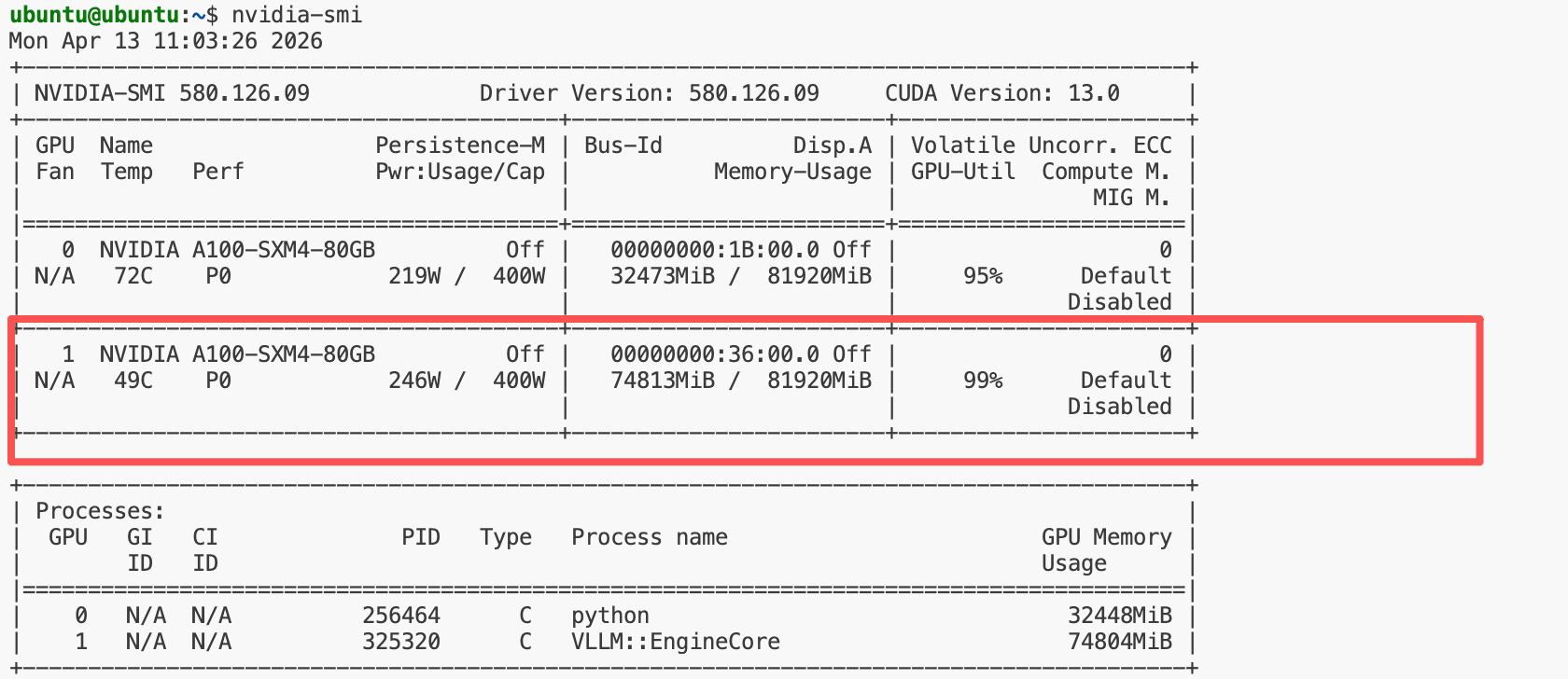Click the 99% GPU utilization value

983,381
